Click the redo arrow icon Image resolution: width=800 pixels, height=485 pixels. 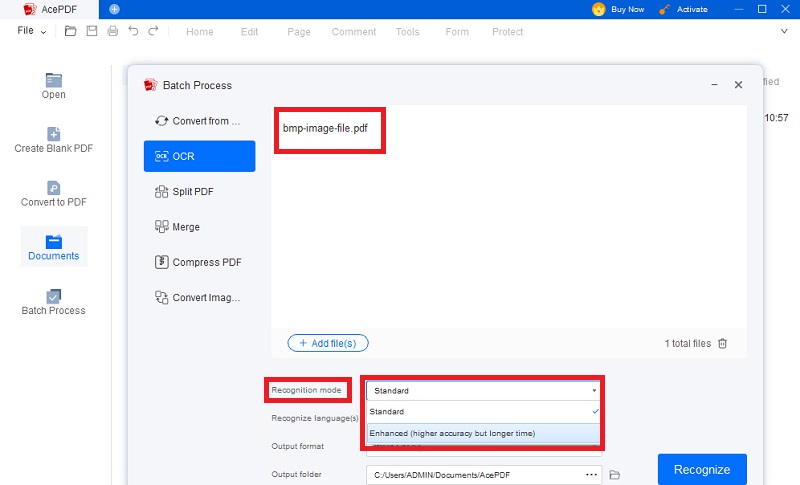153,31
